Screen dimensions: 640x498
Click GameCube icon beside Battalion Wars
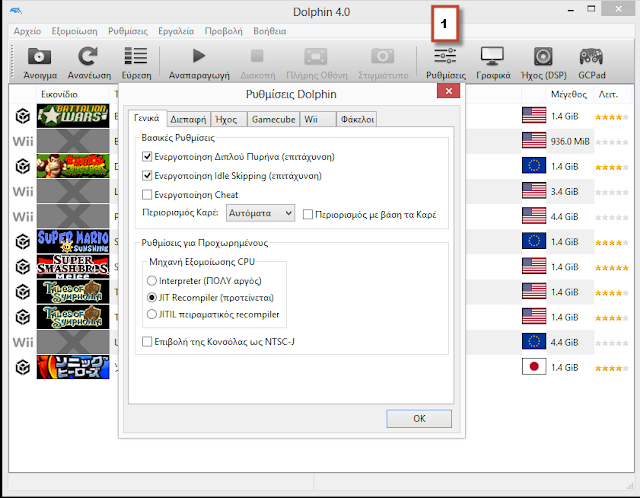coord(23,116)
